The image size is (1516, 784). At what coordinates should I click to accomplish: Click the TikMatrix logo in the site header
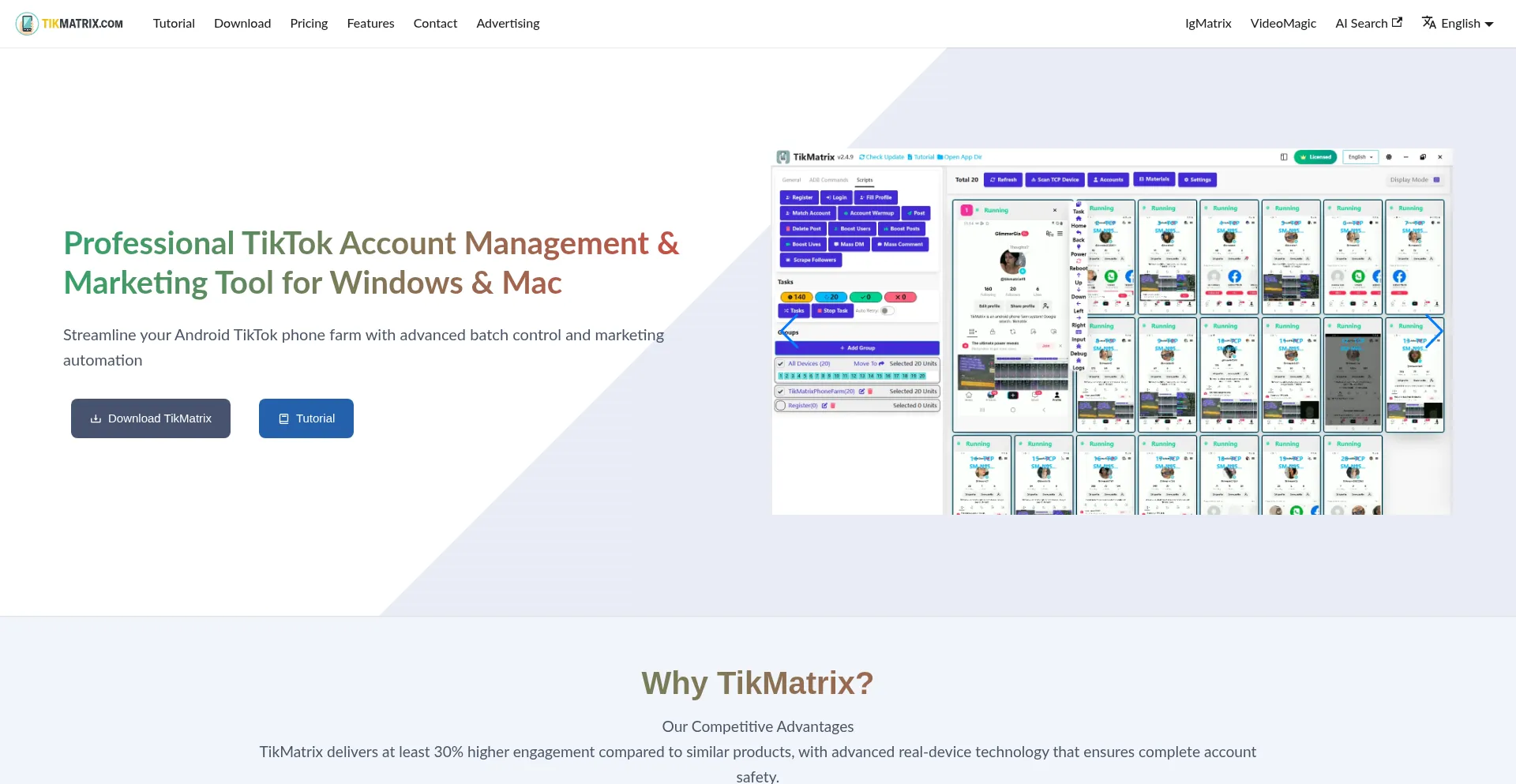pos(69,24)
